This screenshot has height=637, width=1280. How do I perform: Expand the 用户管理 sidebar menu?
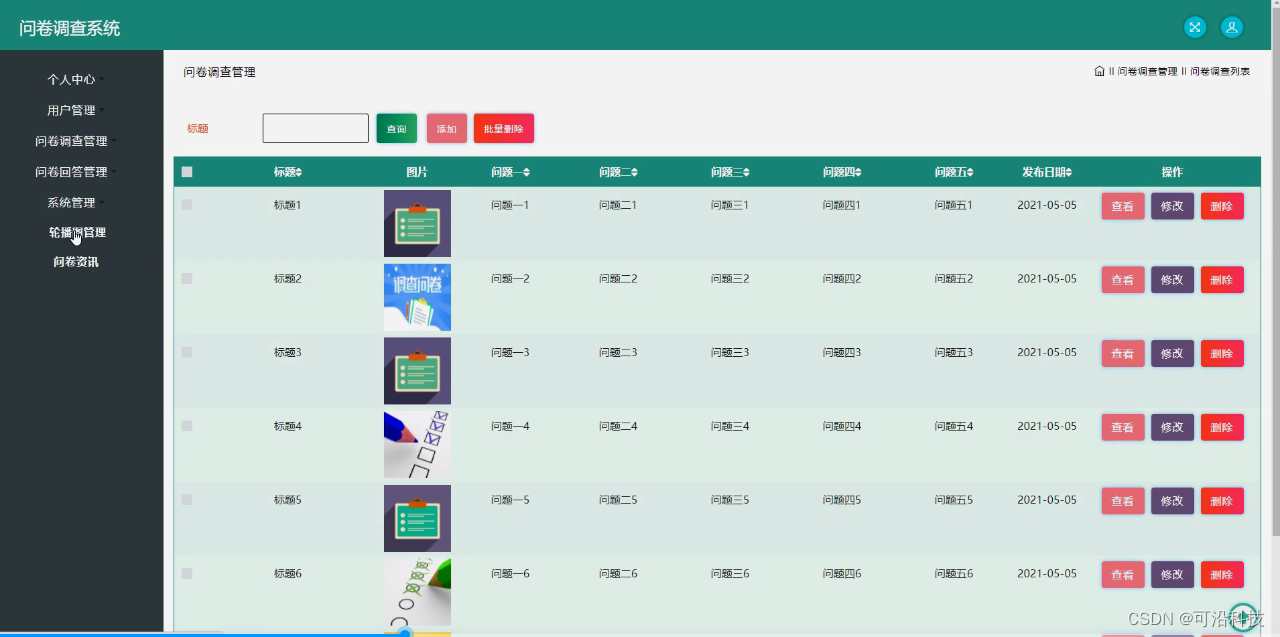(76, 110)
